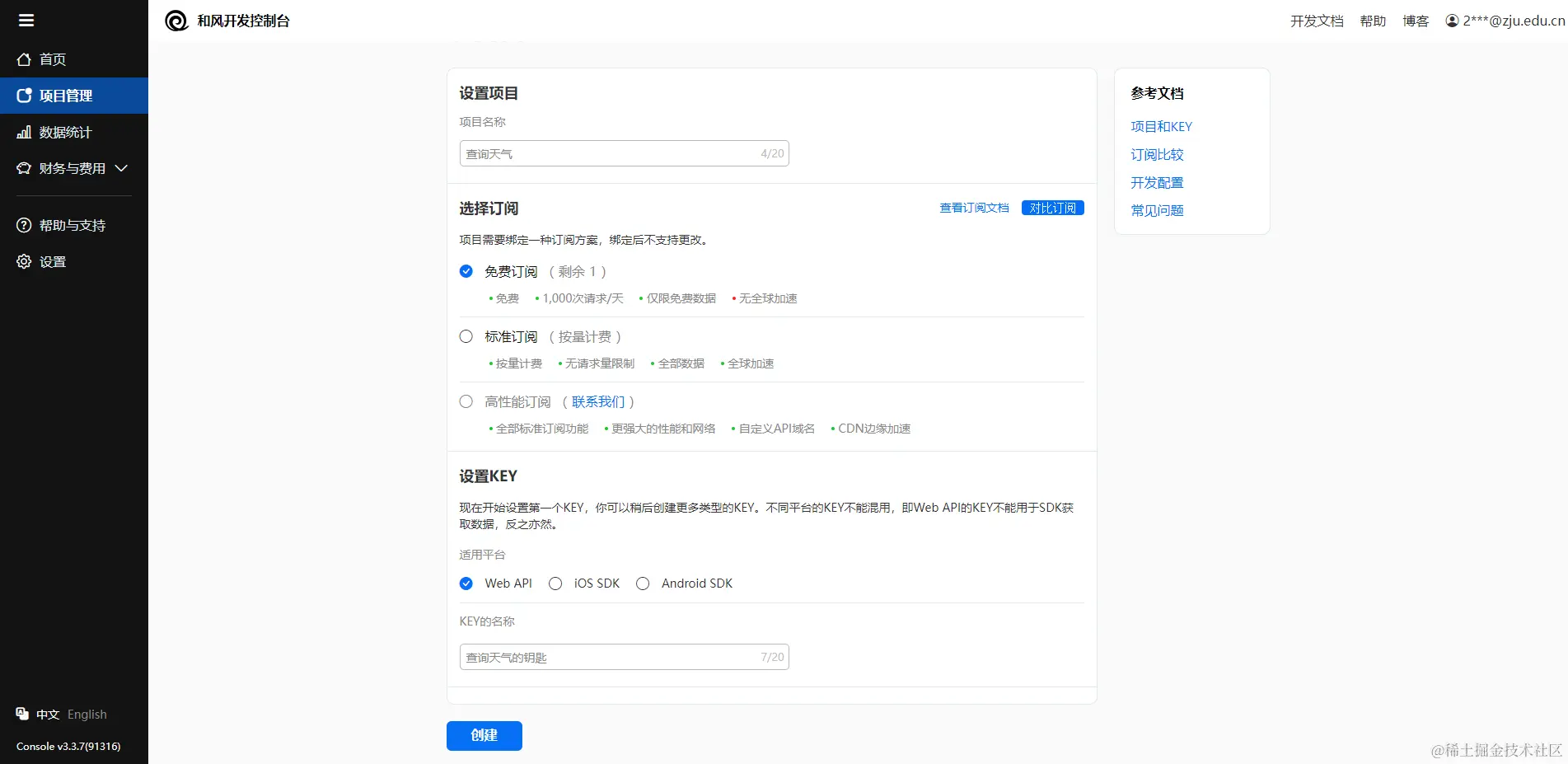
Task: Click the KEY name input field
Action: [x=624, y=657]
